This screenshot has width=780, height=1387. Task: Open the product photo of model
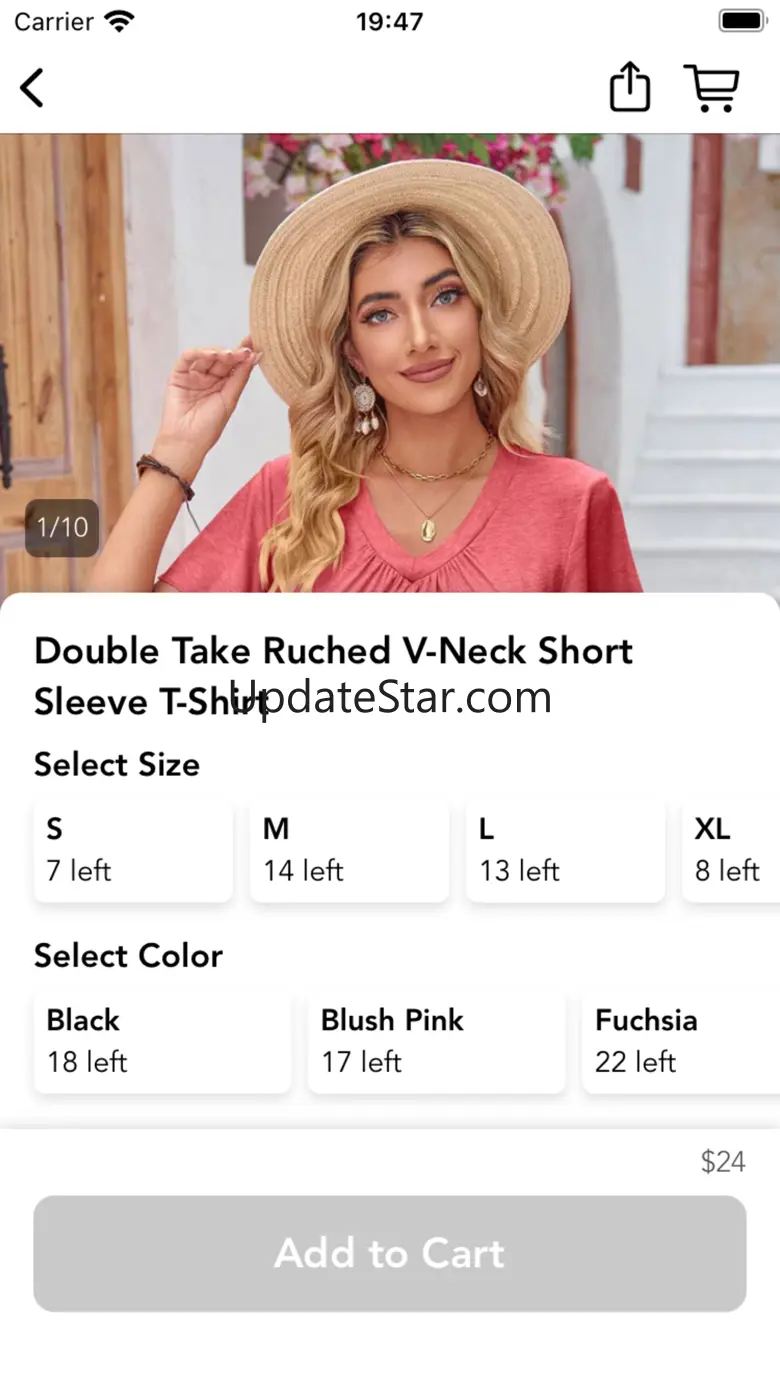[390, 363]
